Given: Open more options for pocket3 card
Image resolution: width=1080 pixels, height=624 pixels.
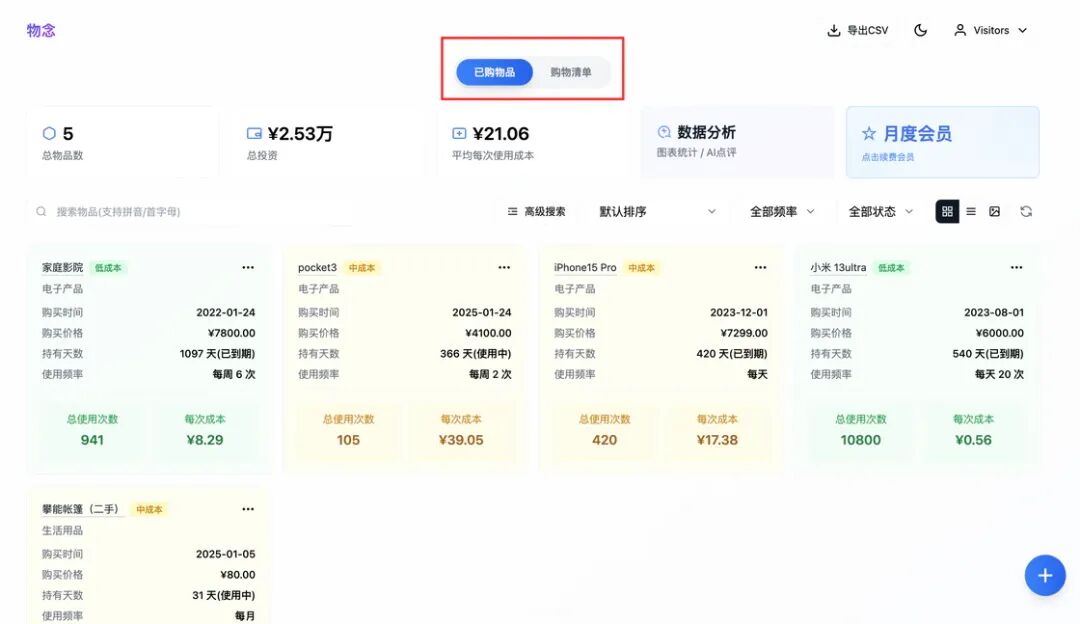Looking at the screenshot, I should pyautogui.click(x=504, y=267).
